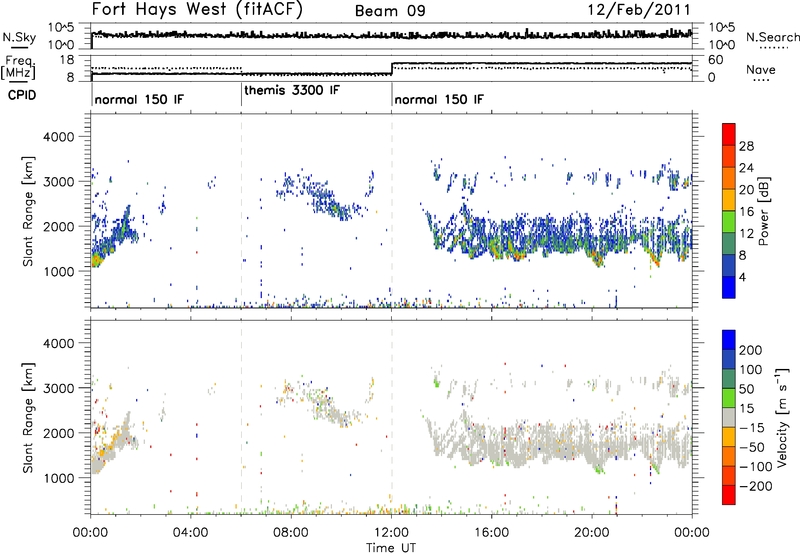
Task: Click the dashed 06:00 CPID boundary in Power panel
Action: click(241, 211)
